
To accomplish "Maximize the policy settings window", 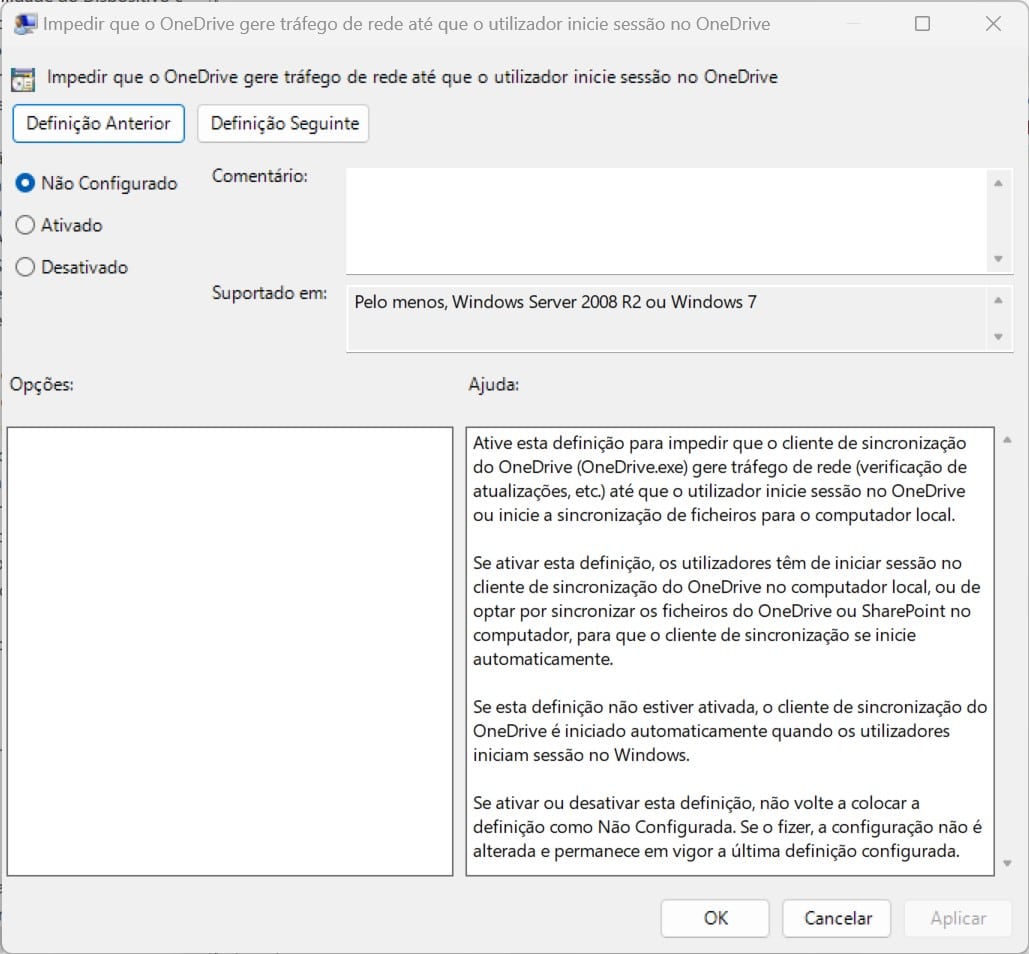I will [x=922, y=24].
